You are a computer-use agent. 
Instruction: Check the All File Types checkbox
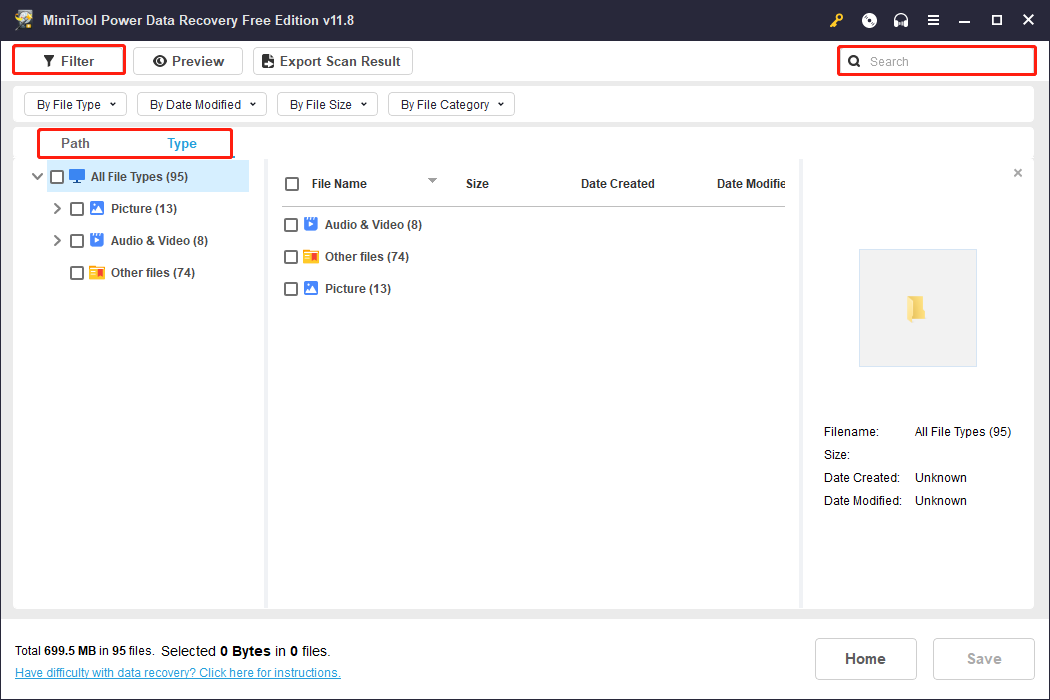[57, 176]
